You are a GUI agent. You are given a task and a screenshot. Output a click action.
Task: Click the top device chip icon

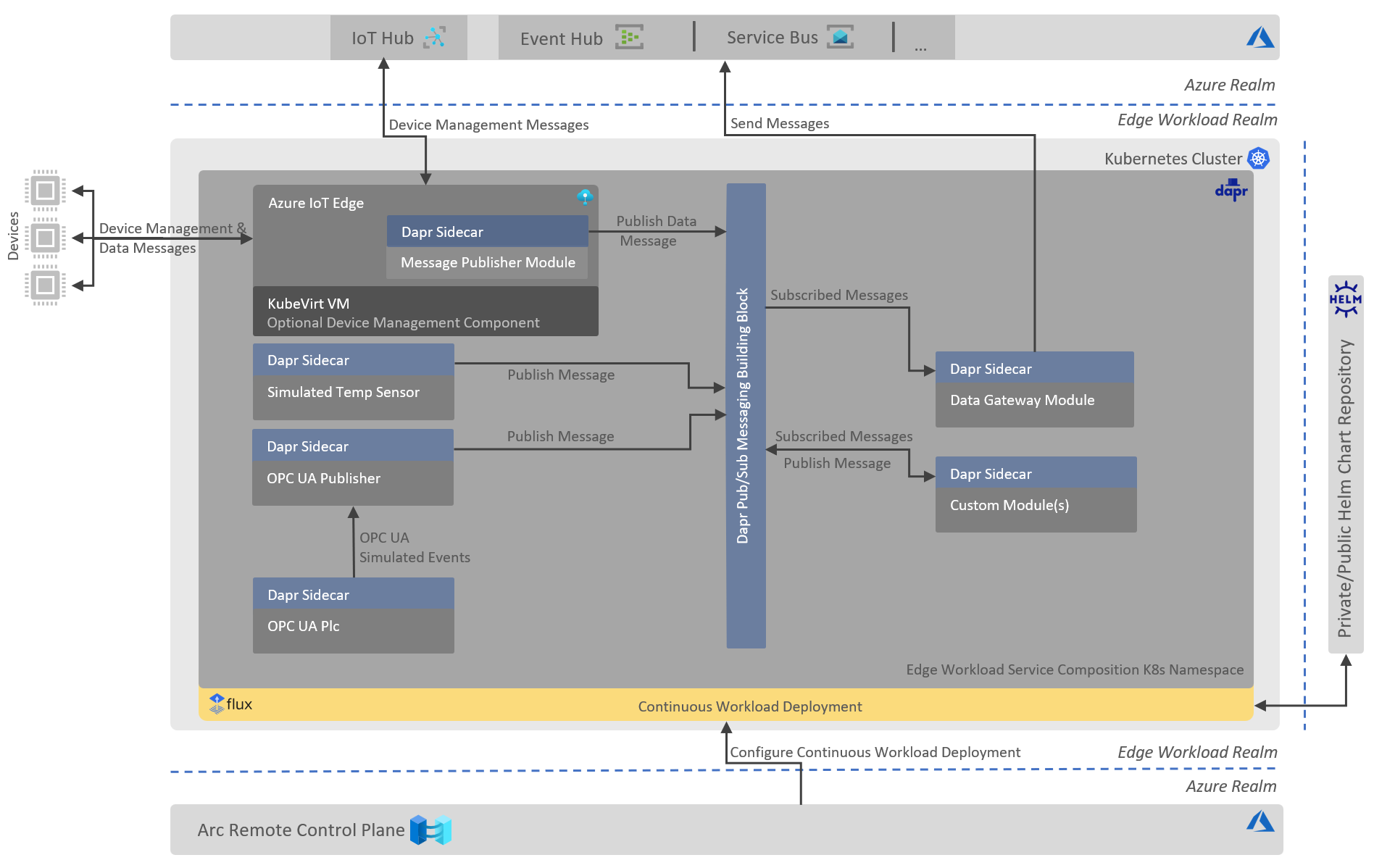tap(45, 191)
